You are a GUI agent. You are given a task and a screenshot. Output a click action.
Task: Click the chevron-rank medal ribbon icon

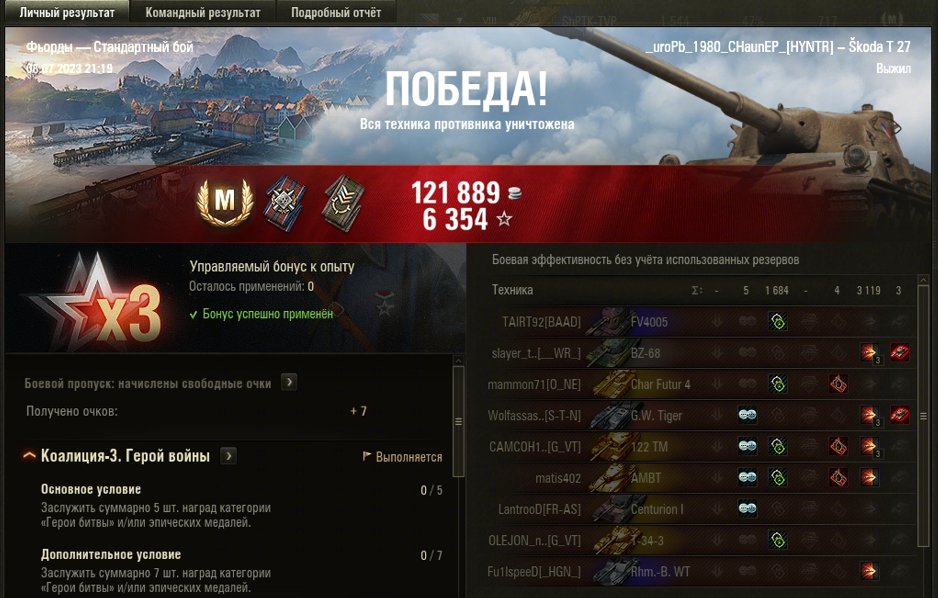(344, 202)
